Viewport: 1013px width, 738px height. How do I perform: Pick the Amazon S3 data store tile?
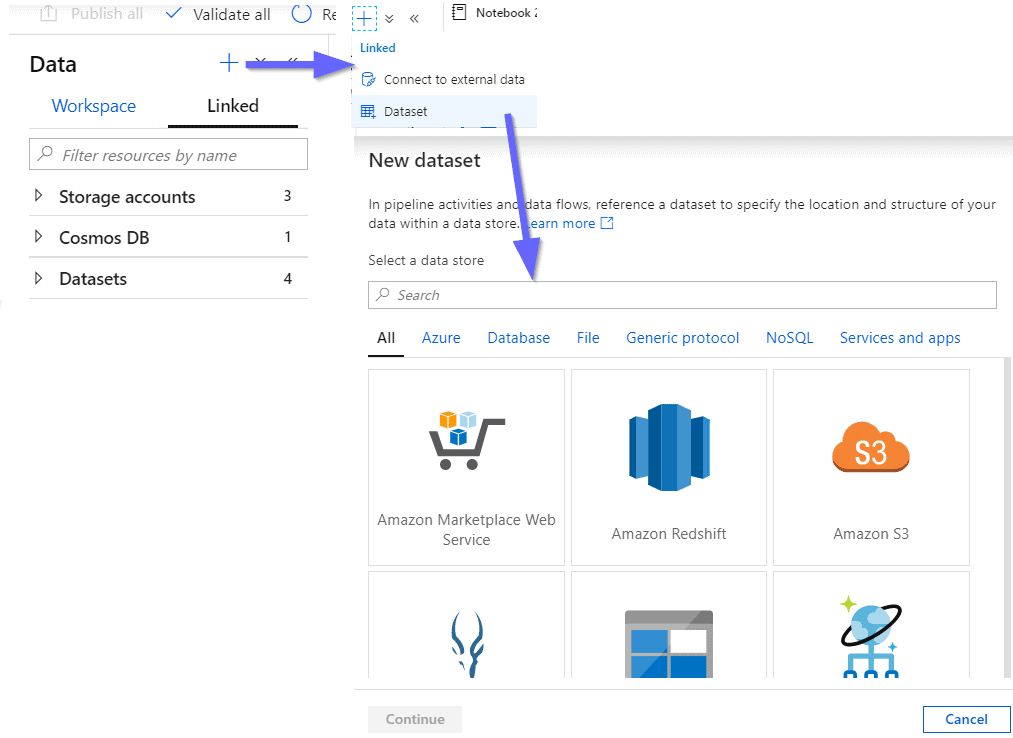pos(872,467)
